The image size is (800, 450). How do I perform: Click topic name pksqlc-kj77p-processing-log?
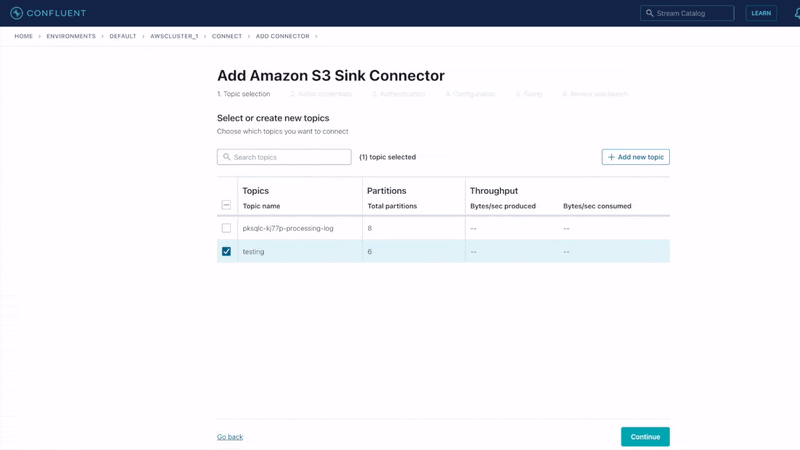point(288,228)
